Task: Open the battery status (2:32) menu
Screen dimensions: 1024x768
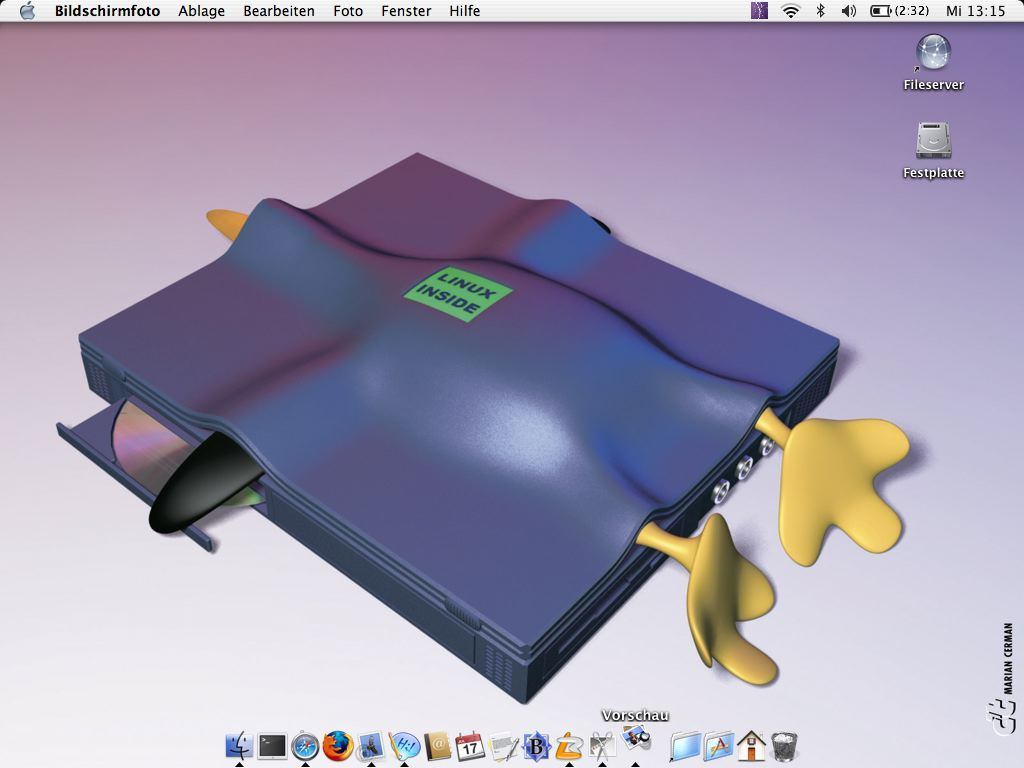Action: [899, 11]
